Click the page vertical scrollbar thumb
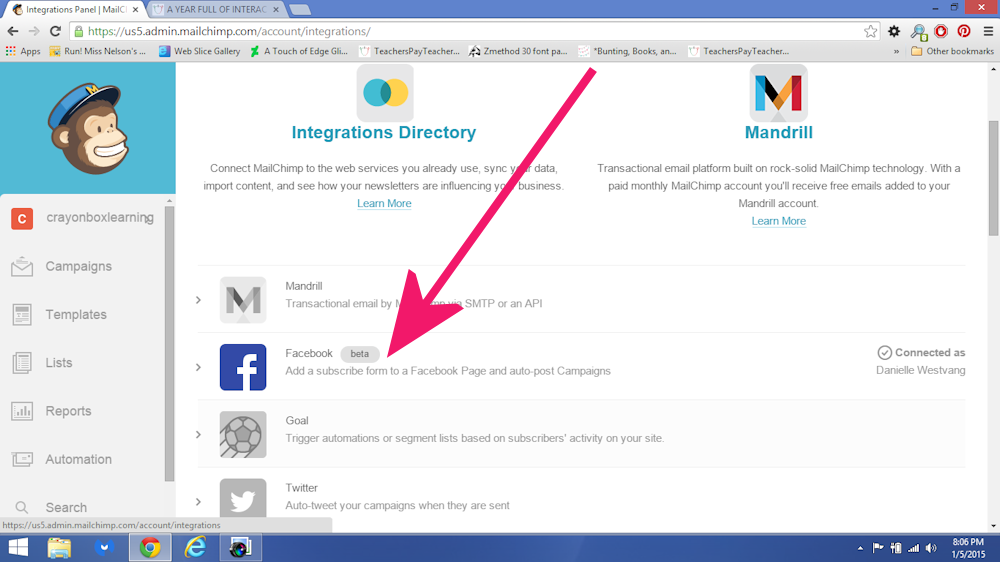Image resolution: width=1000 pixels, height=562 pixels. coord(994,179)
